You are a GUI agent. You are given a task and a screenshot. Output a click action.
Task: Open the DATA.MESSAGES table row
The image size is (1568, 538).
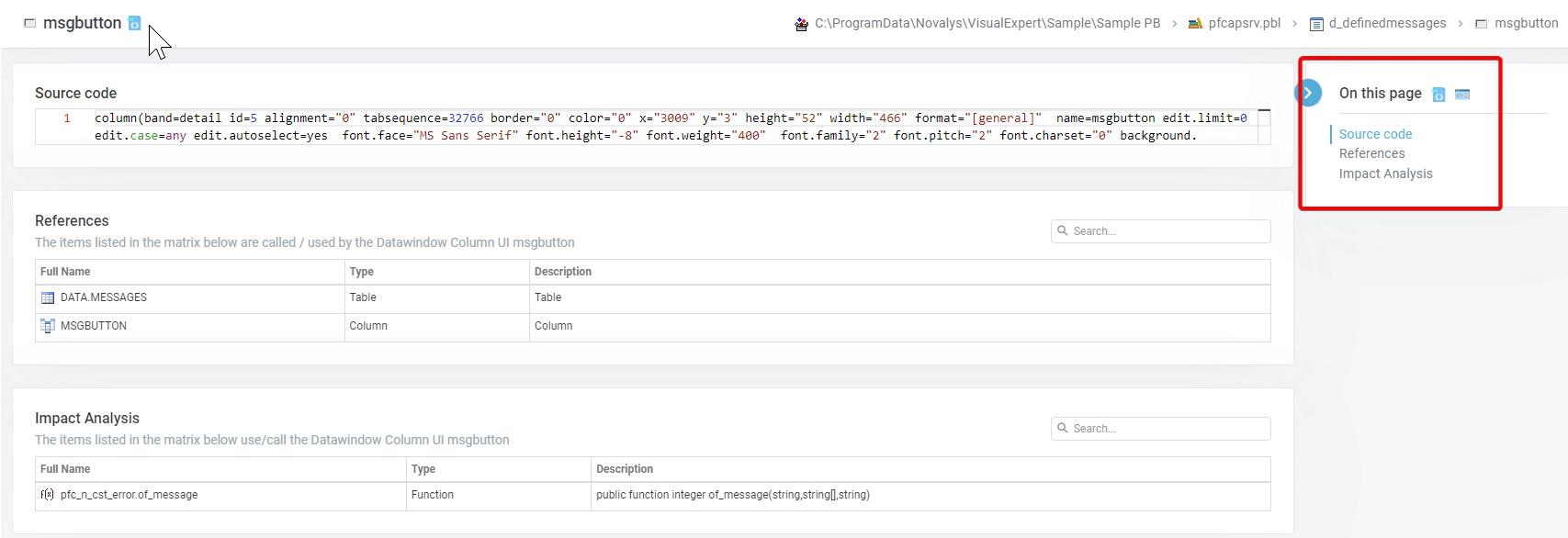click(104, 297)
